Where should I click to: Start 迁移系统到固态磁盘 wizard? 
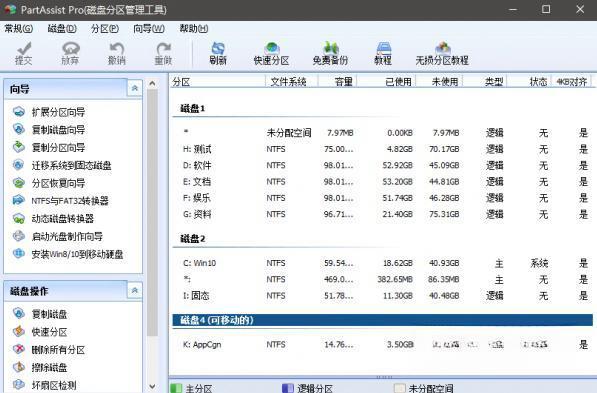(x=62, y=165)
